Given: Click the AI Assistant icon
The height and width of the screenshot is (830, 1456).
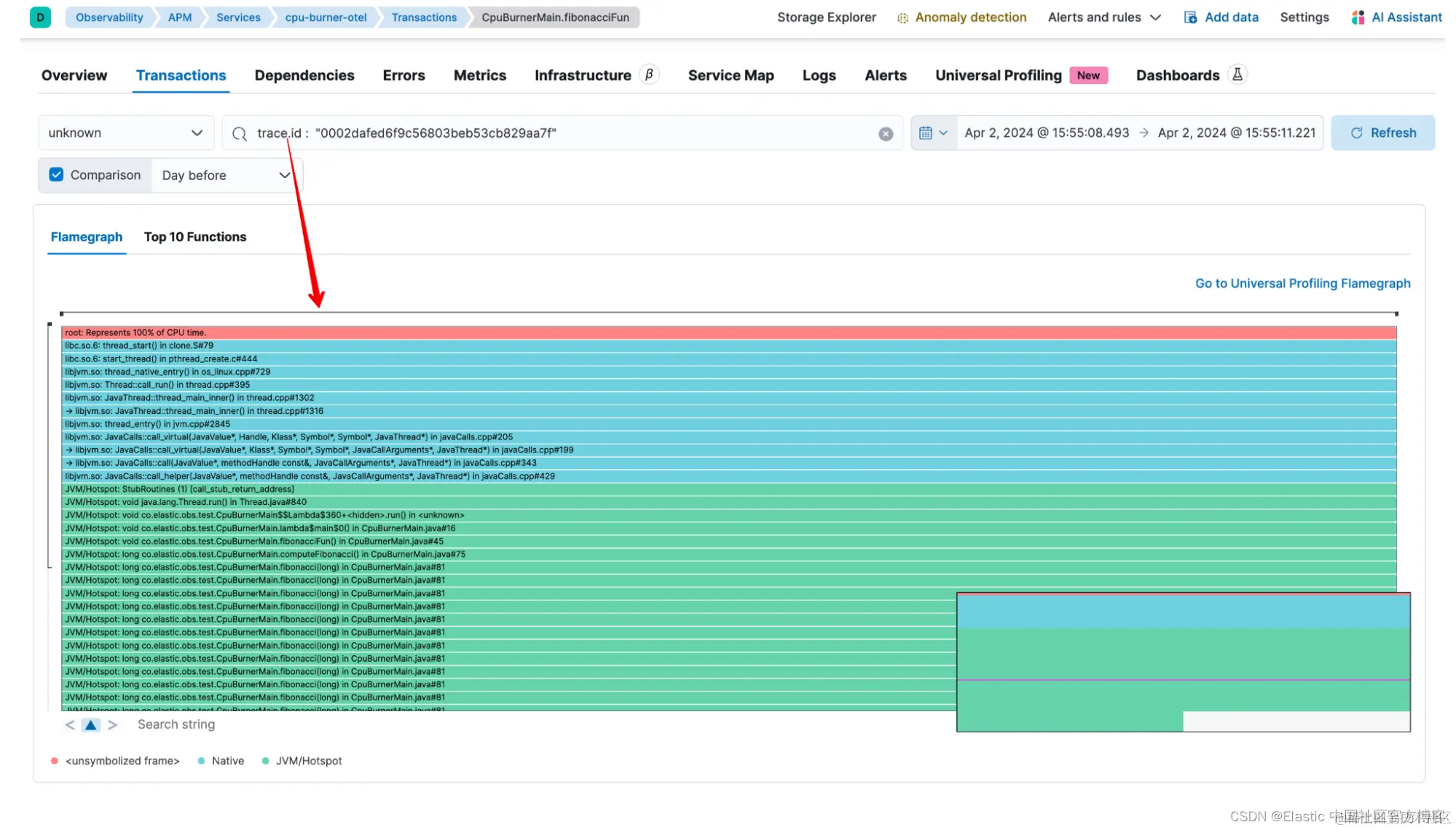Looking at the screenshot, I should (1358, 17).
